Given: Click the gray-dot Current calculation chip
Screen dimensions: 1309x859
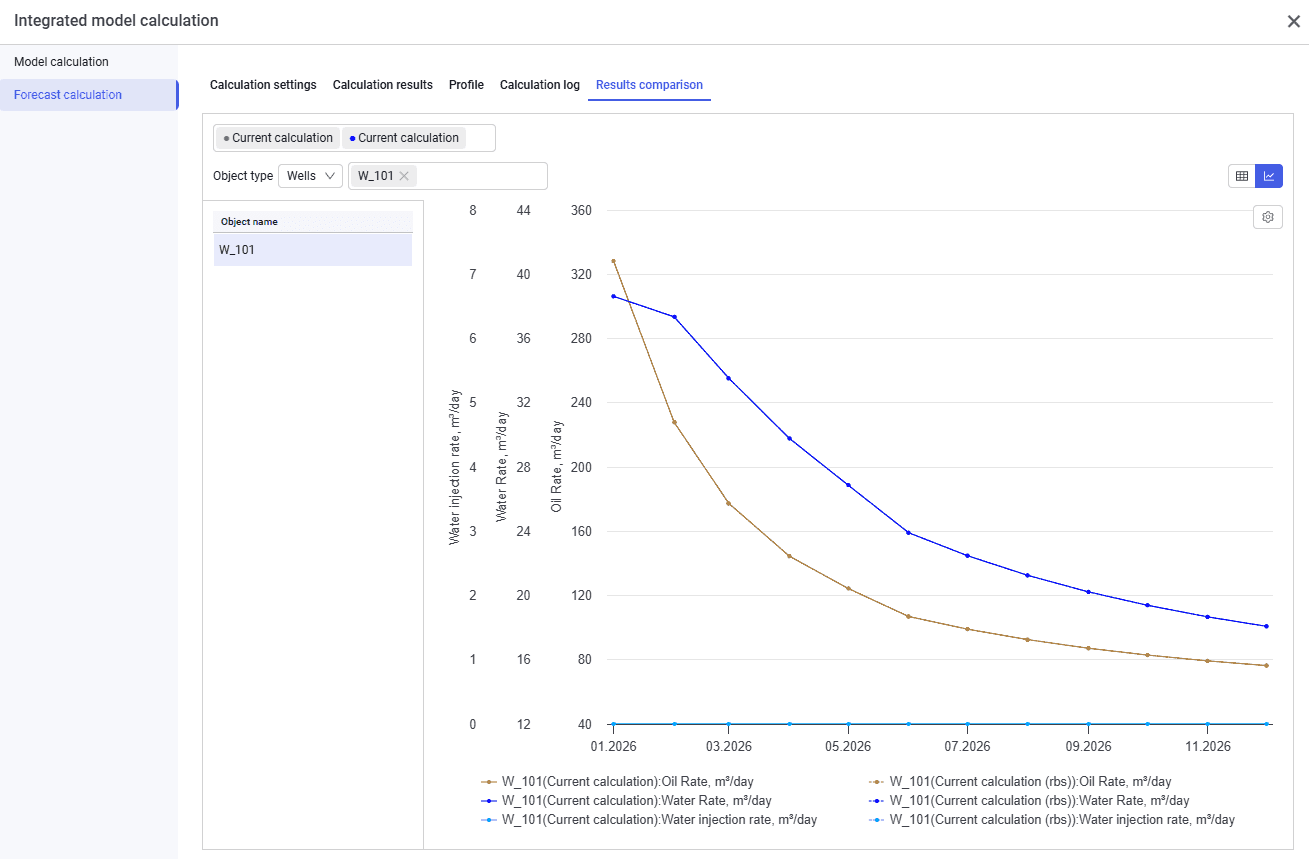Looking at the screenshot, I should tap(279, 138).
